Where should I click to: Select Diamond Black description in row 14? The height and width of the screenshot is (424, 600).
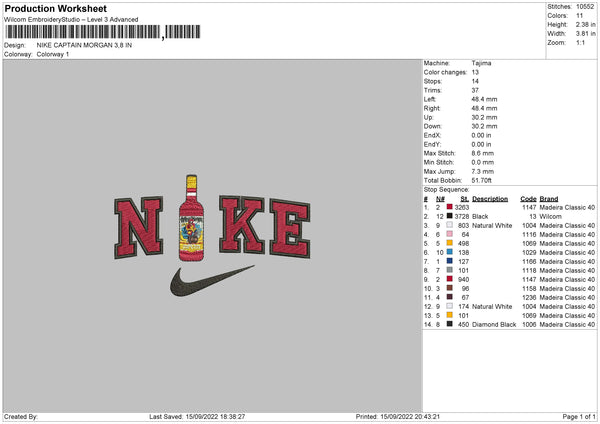click(x=494, y=325)
